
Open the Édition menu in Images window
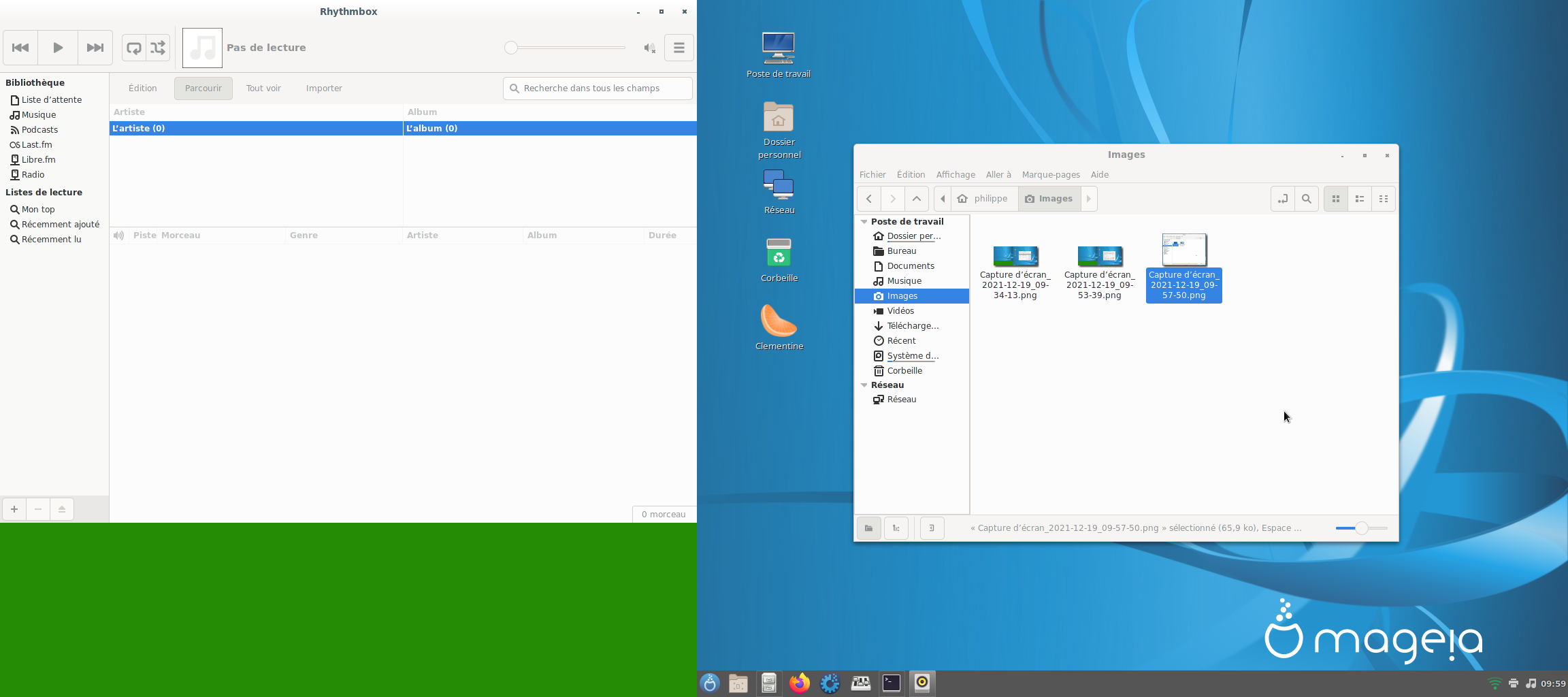point(911,175)
